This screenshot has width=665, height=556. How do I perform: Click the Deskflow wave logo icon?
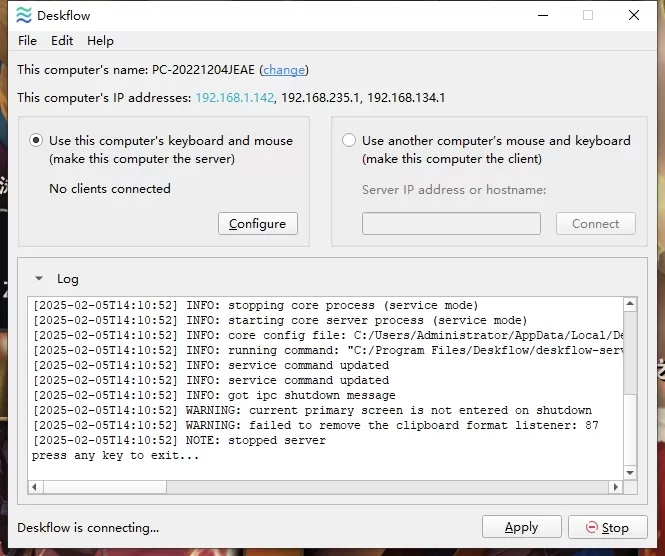click(24, 15)
